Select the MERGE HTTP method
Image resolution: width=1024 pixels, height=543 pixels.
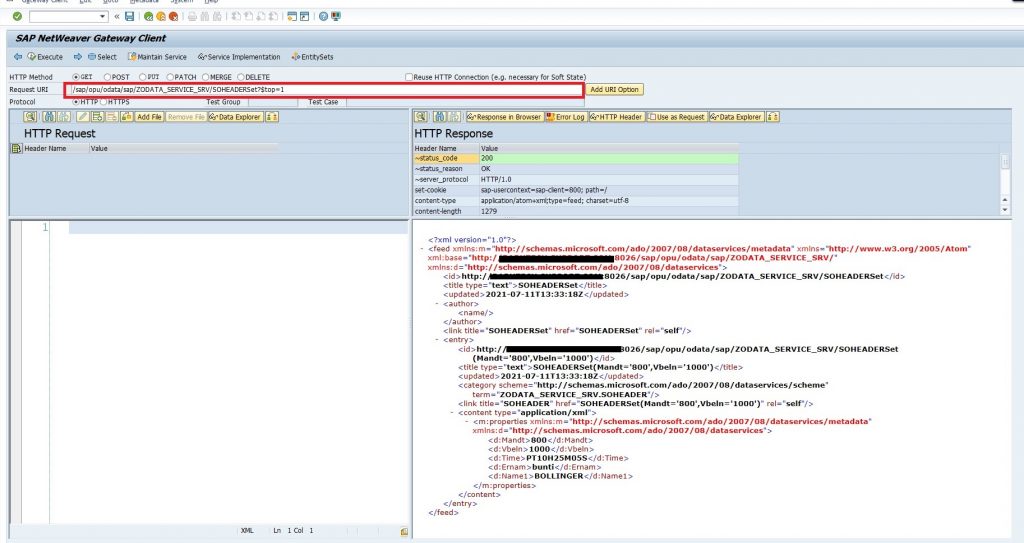tap(205, 77)
